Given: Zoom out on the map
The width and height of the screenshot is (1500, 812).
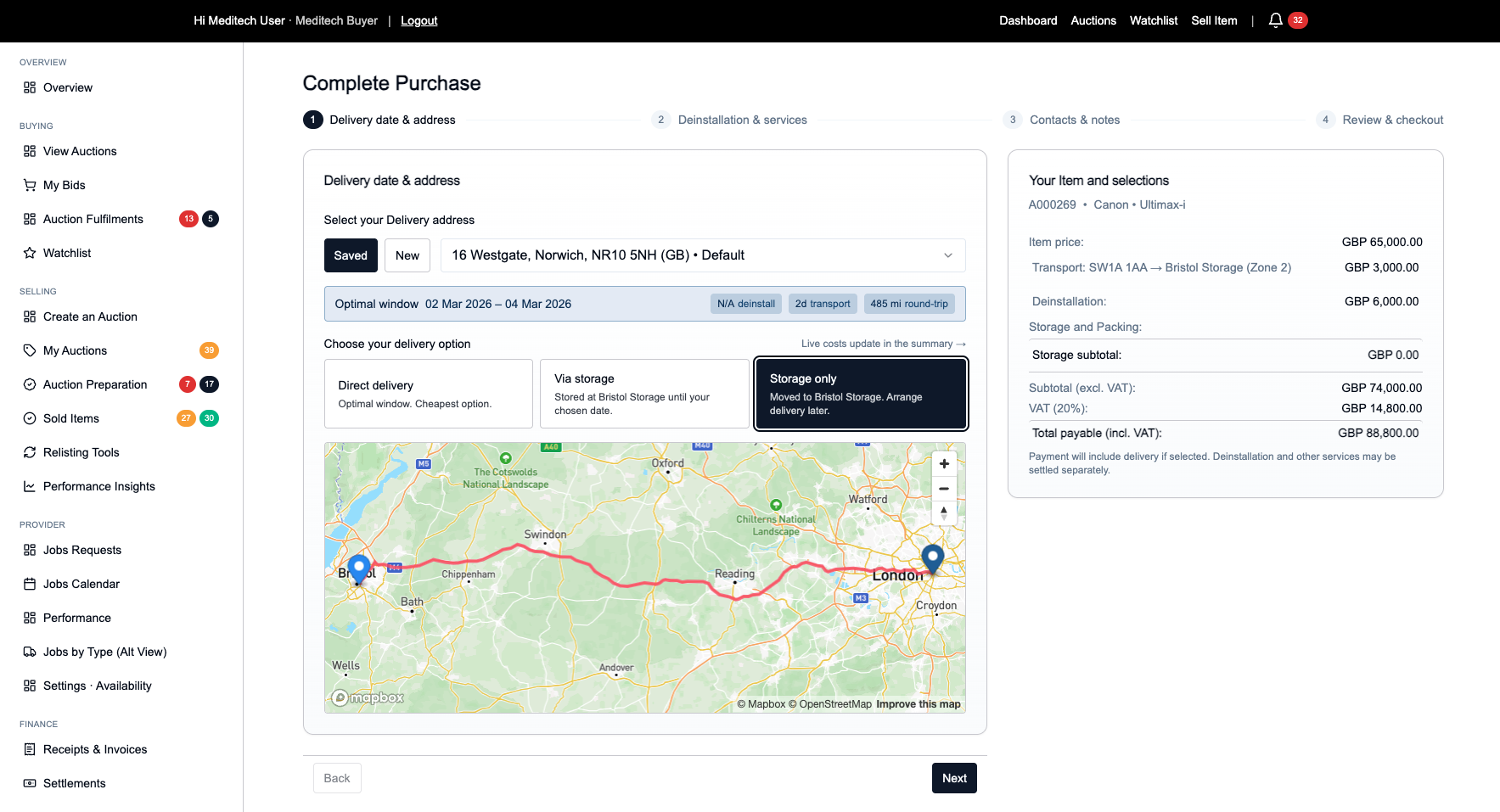Looking at the screenshot, I should point(944,489).
